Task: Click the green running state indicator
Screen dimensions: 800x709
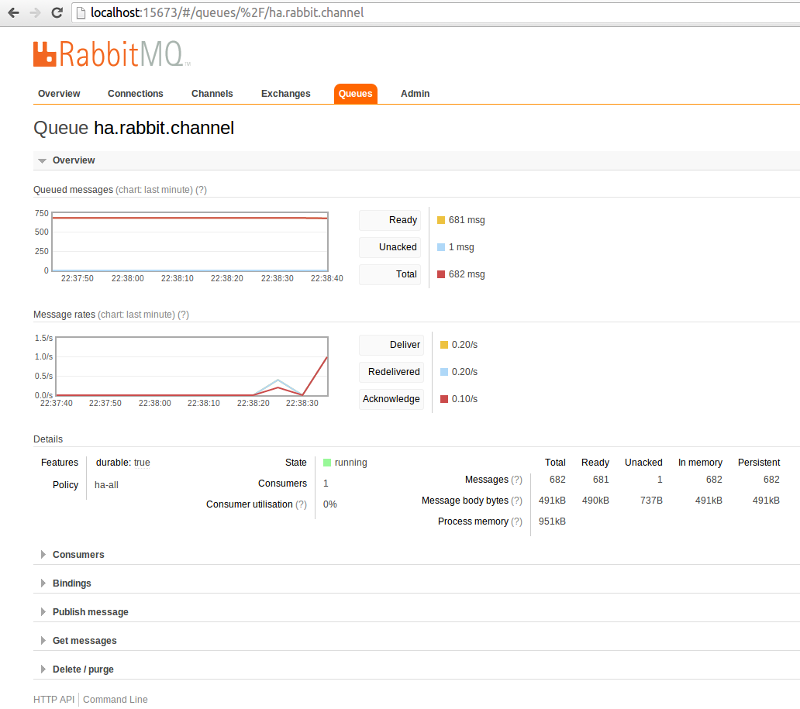Action: (x=327, y=463)
